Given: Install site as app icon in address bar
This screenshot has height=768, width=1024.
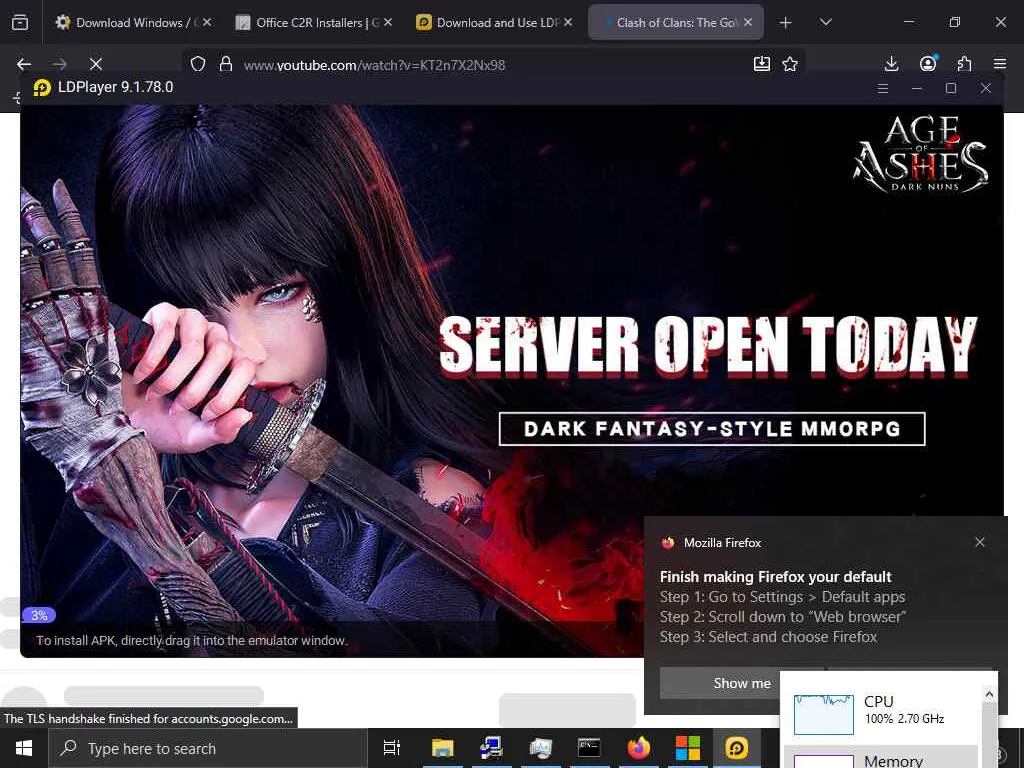Looking at the screenshot, I should pos(762,64).
